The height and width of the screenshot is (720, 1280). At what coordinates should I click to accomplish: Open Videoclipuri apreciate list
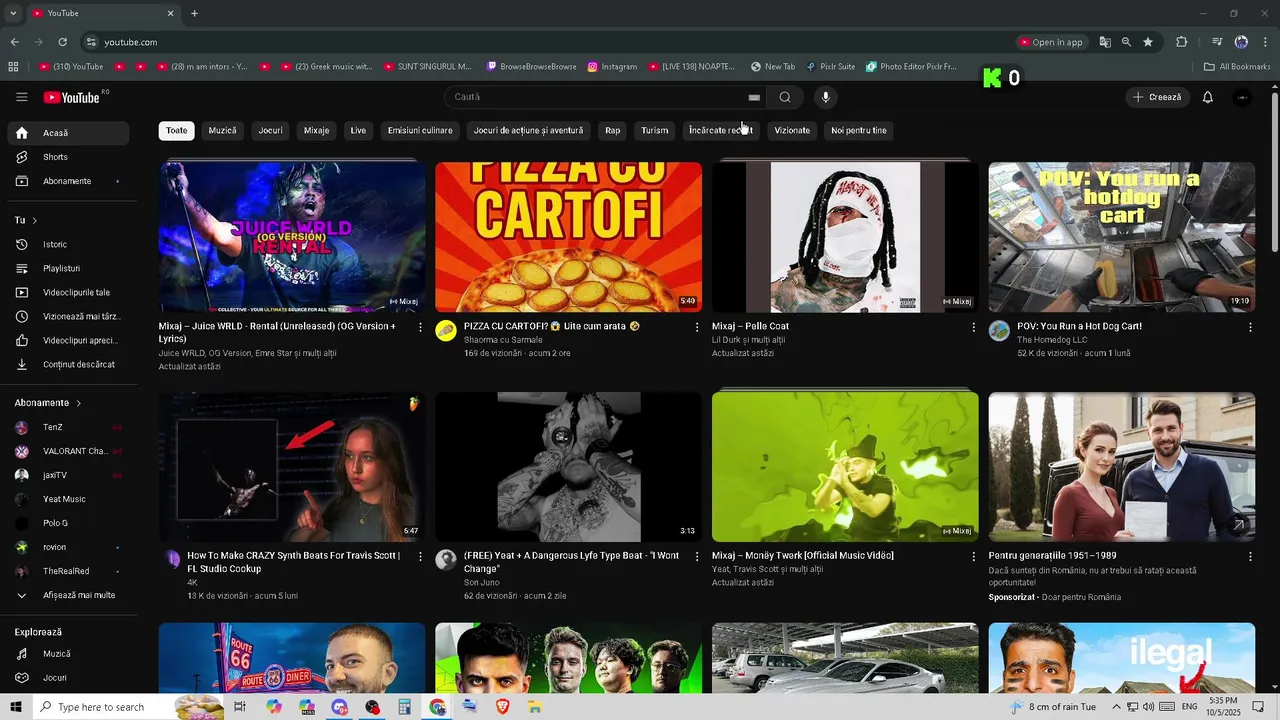click(x=68, y=340)
